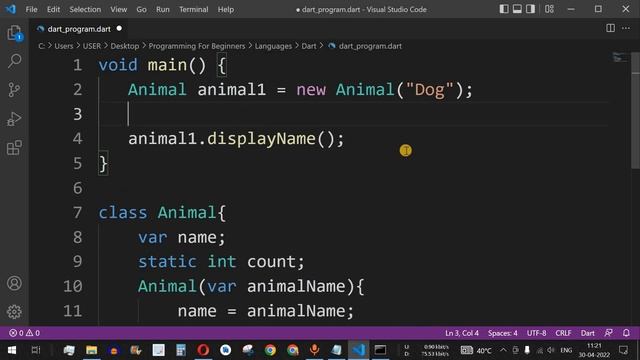Viewport: 640px width, 360px height.
Task: Click the Split Editor Right icon
Action: (610, 28)
